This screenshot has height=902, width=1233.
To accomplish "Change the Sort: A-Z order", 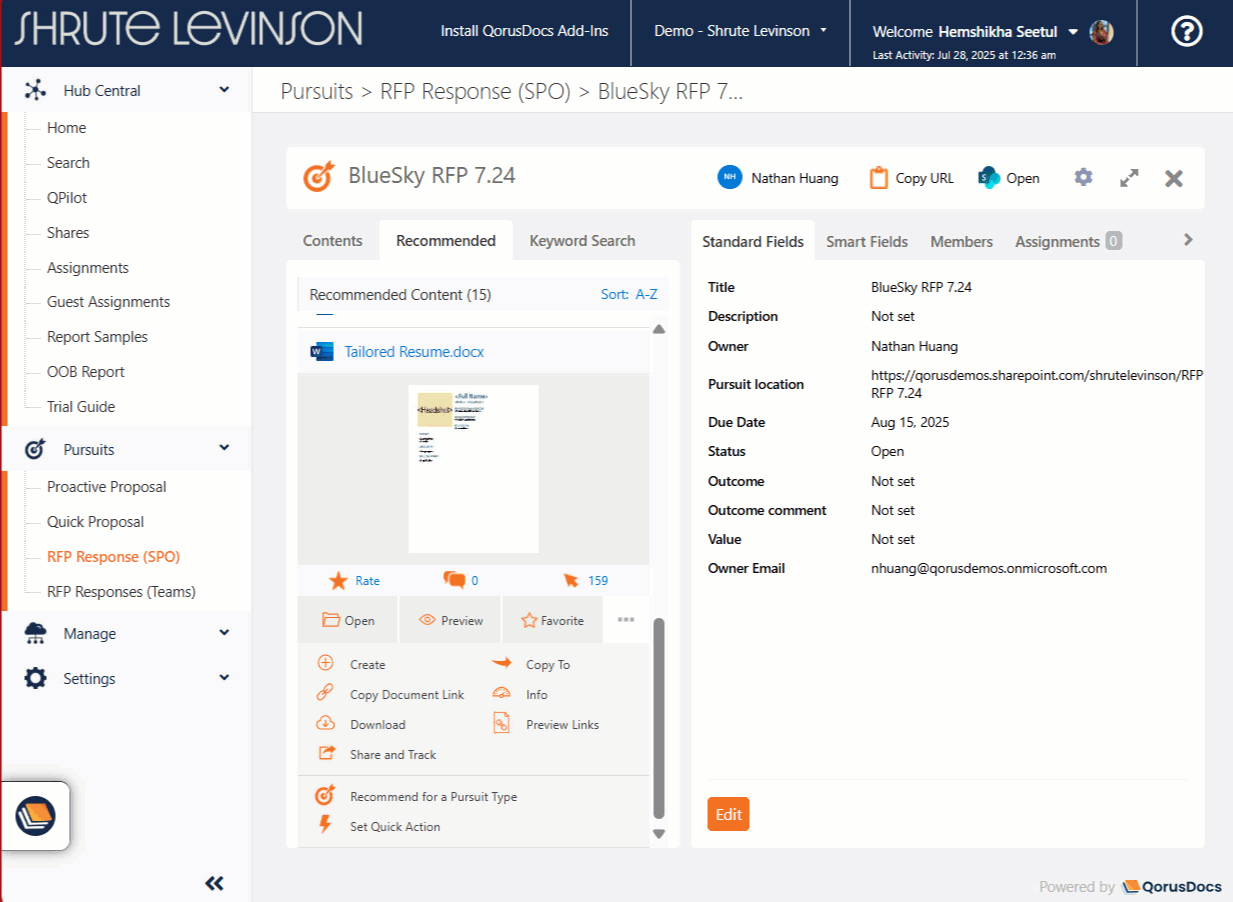I will [x=629, y=295].
